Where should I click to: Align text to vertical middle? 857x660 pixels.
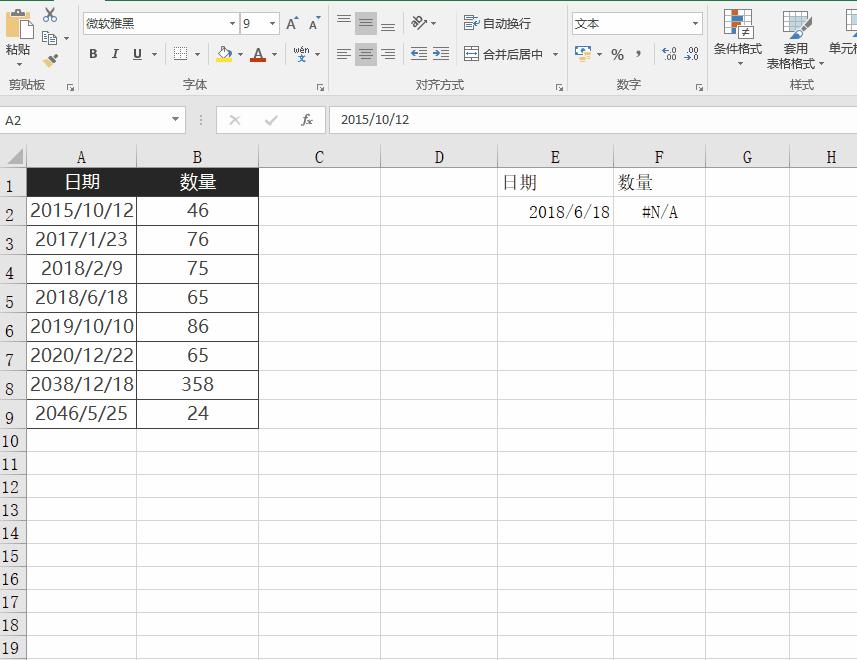pyautogui.click(x=366, y=23)
